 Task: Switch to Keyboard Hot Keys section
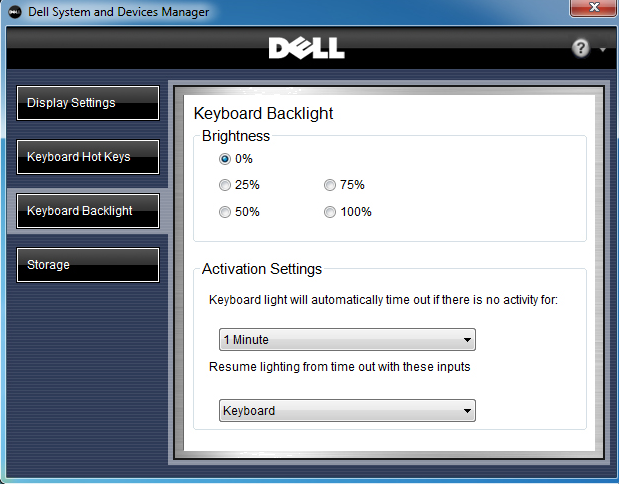(x=88, y=157)
